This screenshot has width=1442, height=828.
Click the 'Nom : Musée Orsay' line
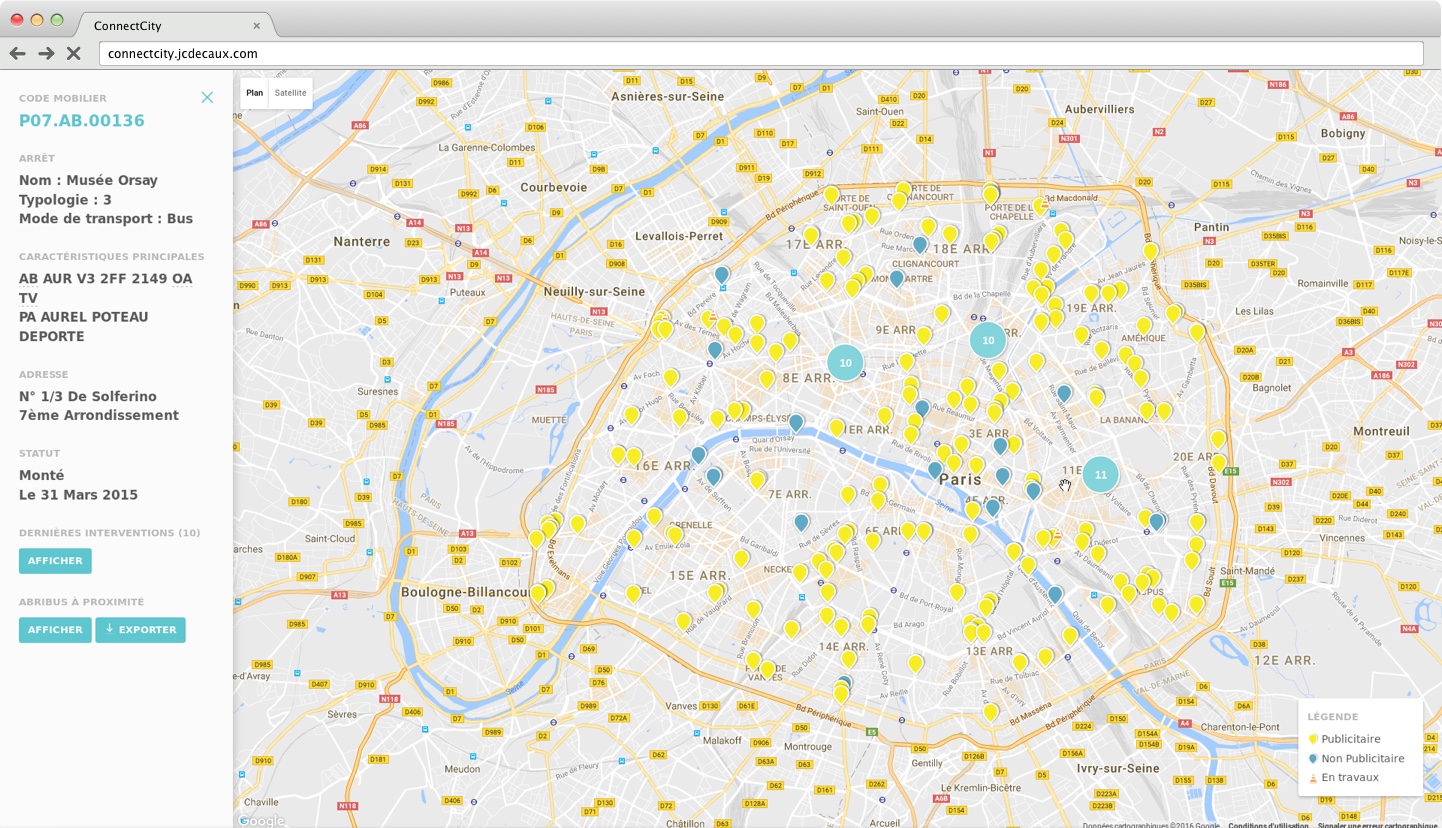88,180
